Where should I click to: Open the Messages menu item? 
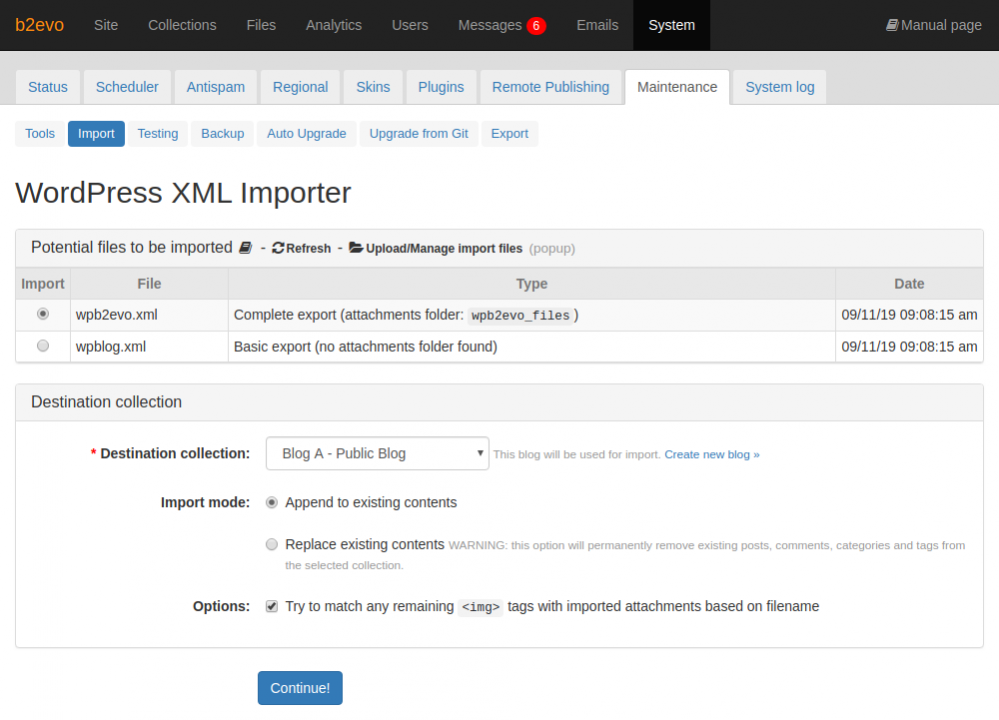(x=490, y=25)
